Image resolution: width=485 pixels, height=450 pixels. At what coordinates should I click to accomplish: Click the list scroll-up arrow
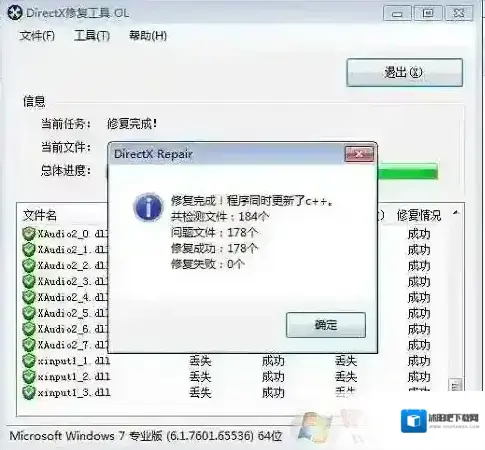456,212
